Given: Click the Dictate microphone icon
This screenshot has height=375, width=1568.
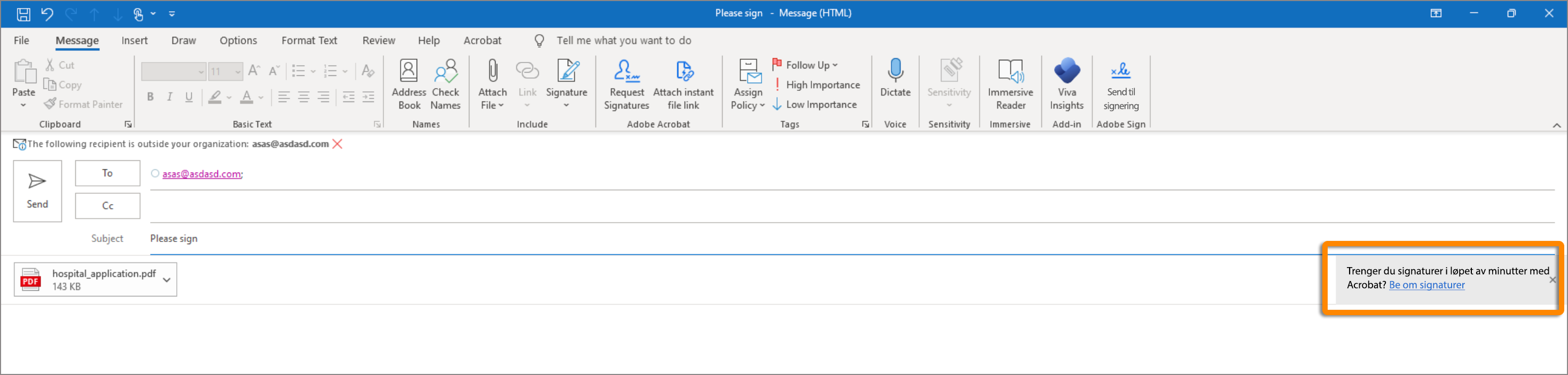Looking at the screenshot, I should 895,72.
